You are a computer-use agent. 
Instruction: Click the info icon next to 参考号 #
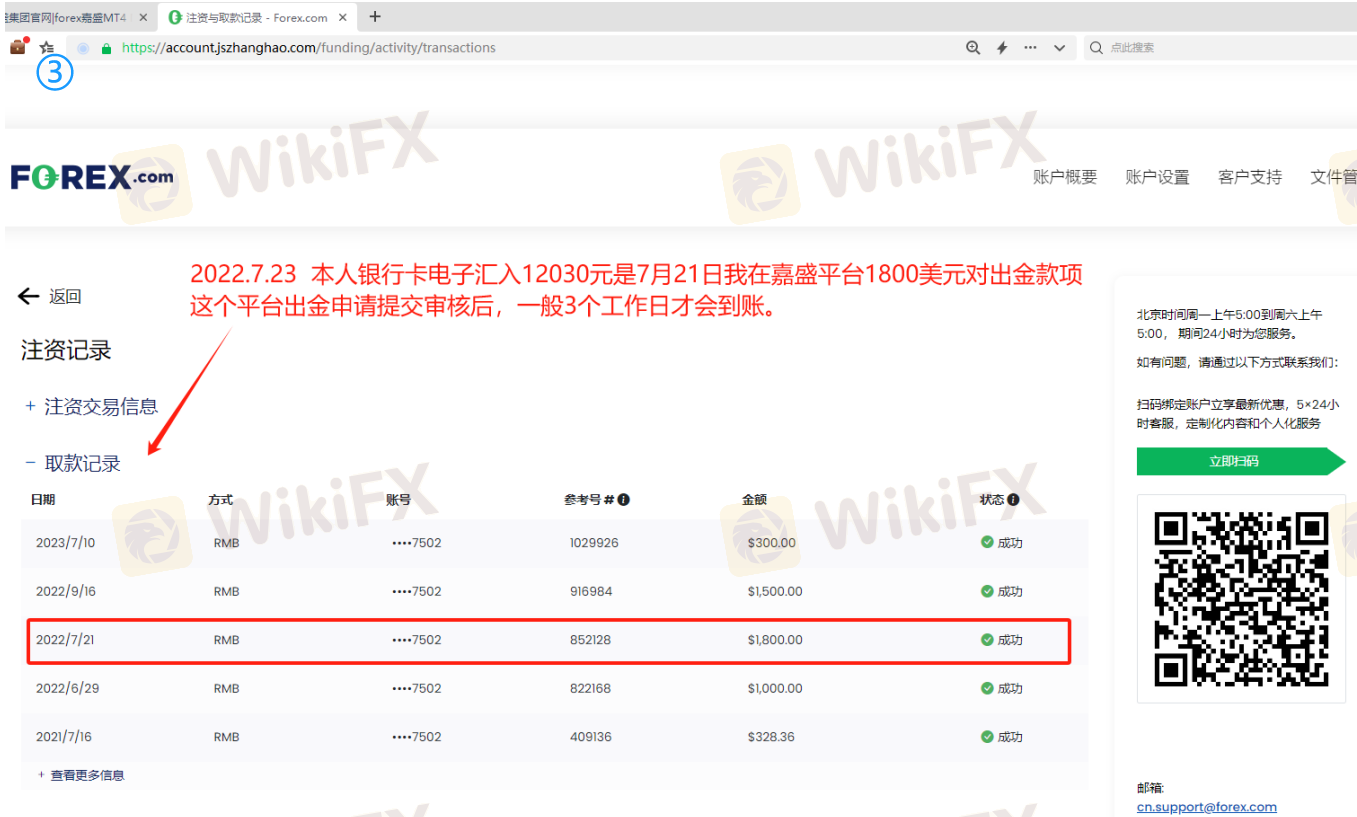tap(624, 499)
